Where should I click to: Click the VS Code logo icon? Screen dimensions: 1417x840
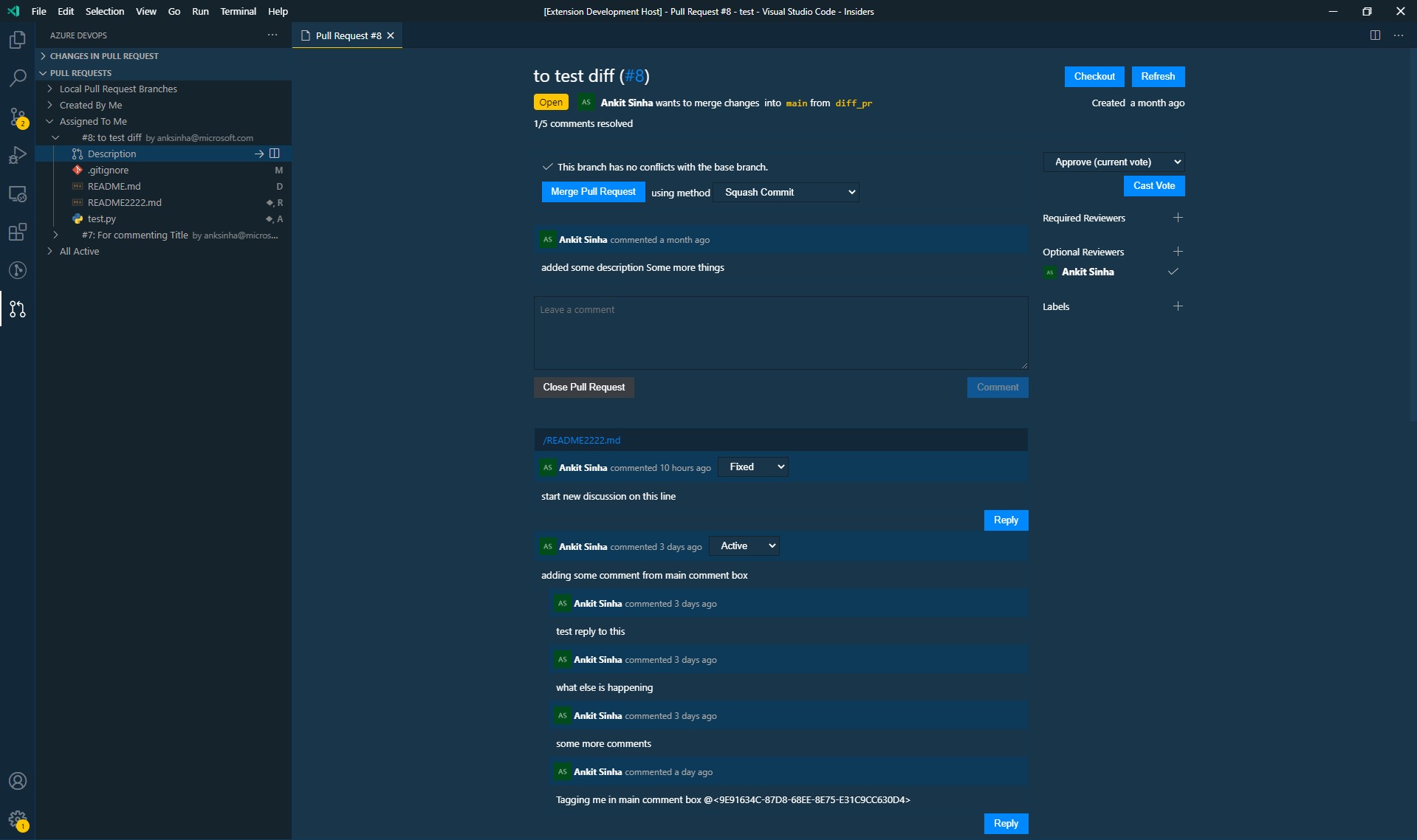click(13, 11)
